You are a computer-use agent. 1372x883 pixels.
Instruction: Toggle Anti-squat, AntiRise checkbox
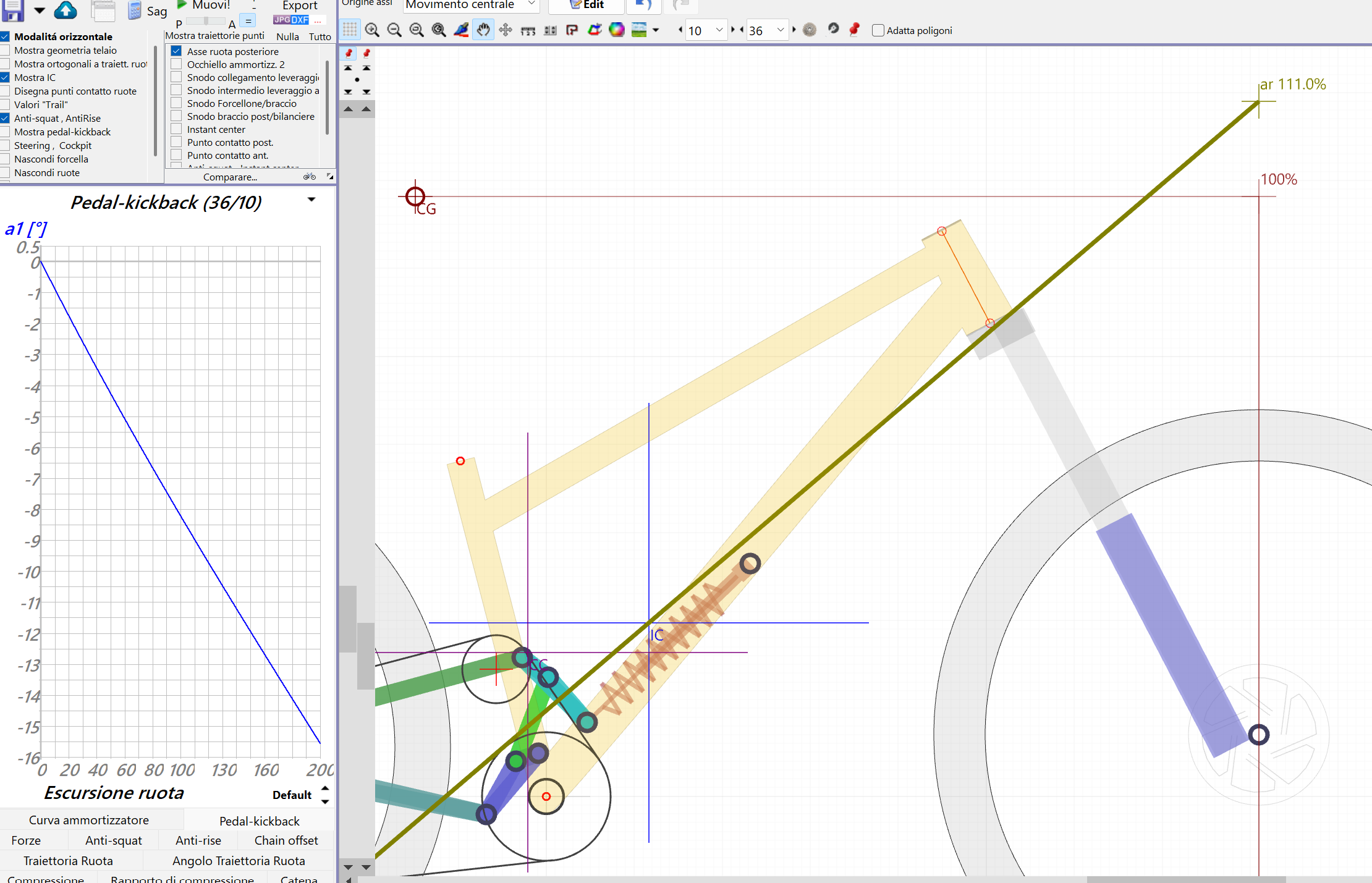point(5,118)
